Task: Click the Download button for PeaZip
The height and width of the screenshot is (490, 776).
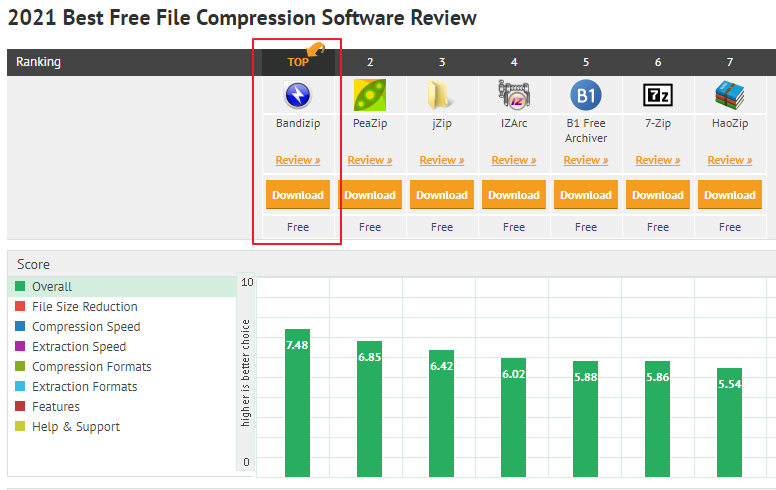Action: coord(370,195)
